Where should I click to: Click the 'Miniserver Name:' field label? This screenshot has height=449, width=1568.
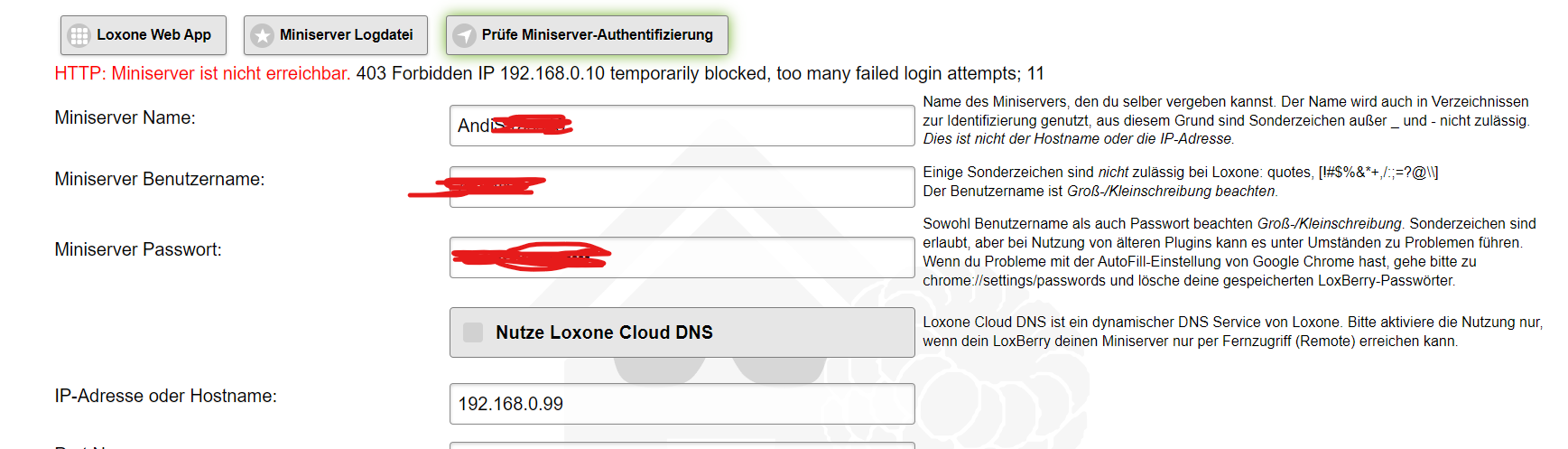pos(125,117)
